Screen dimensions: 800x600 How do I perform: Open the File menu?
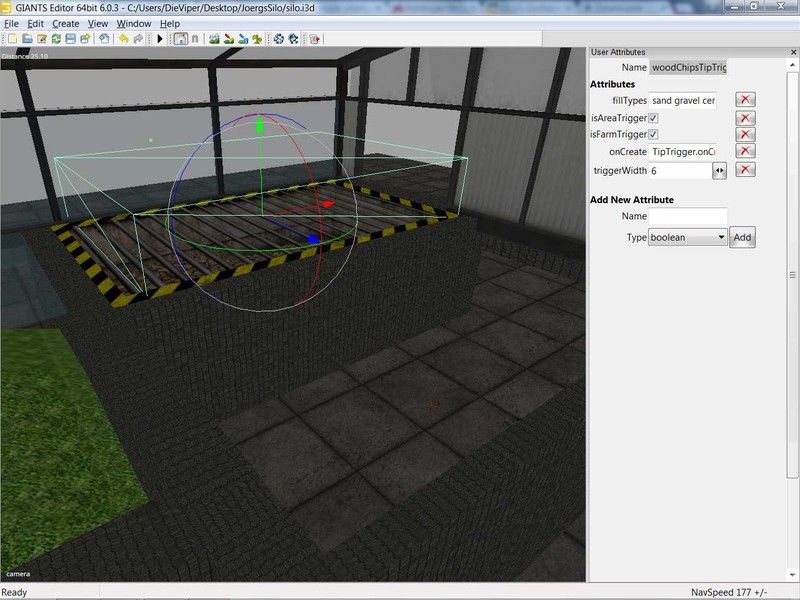[x=11, y=23]
